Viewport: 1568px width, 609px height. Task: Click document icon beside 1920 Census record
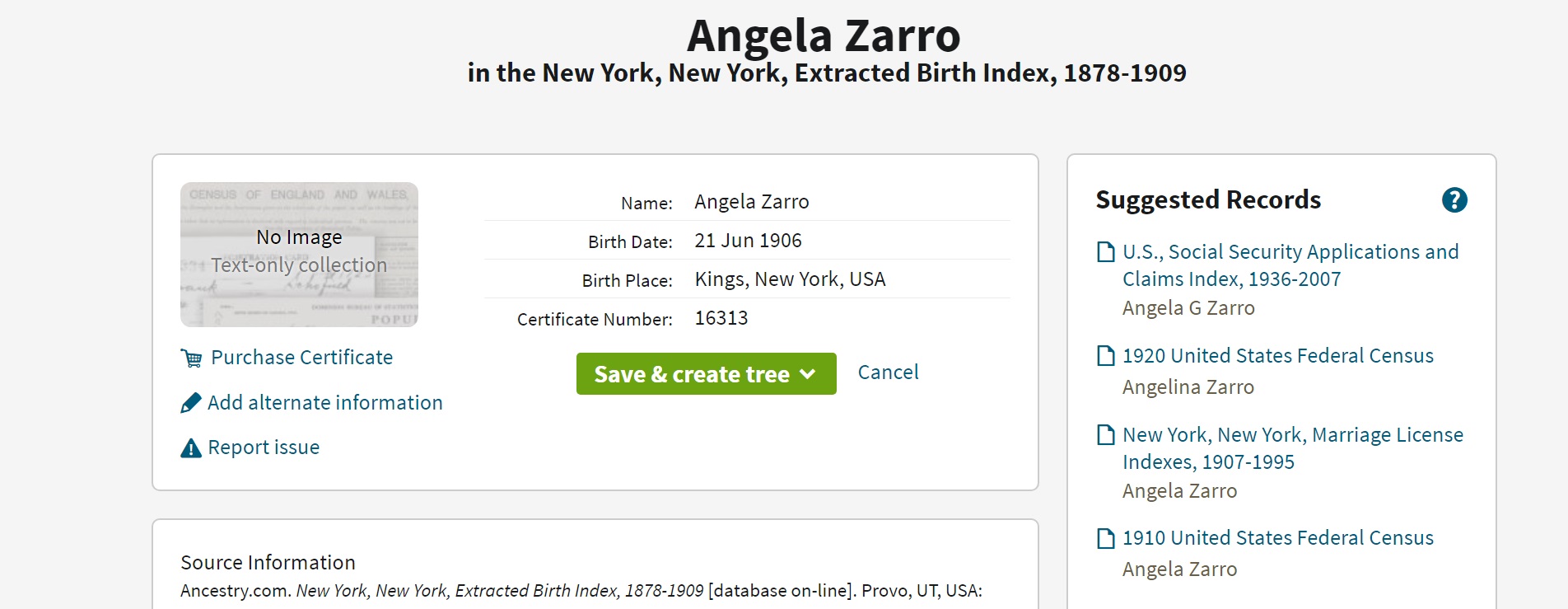pyautogui.click(x=1106, y=356)
